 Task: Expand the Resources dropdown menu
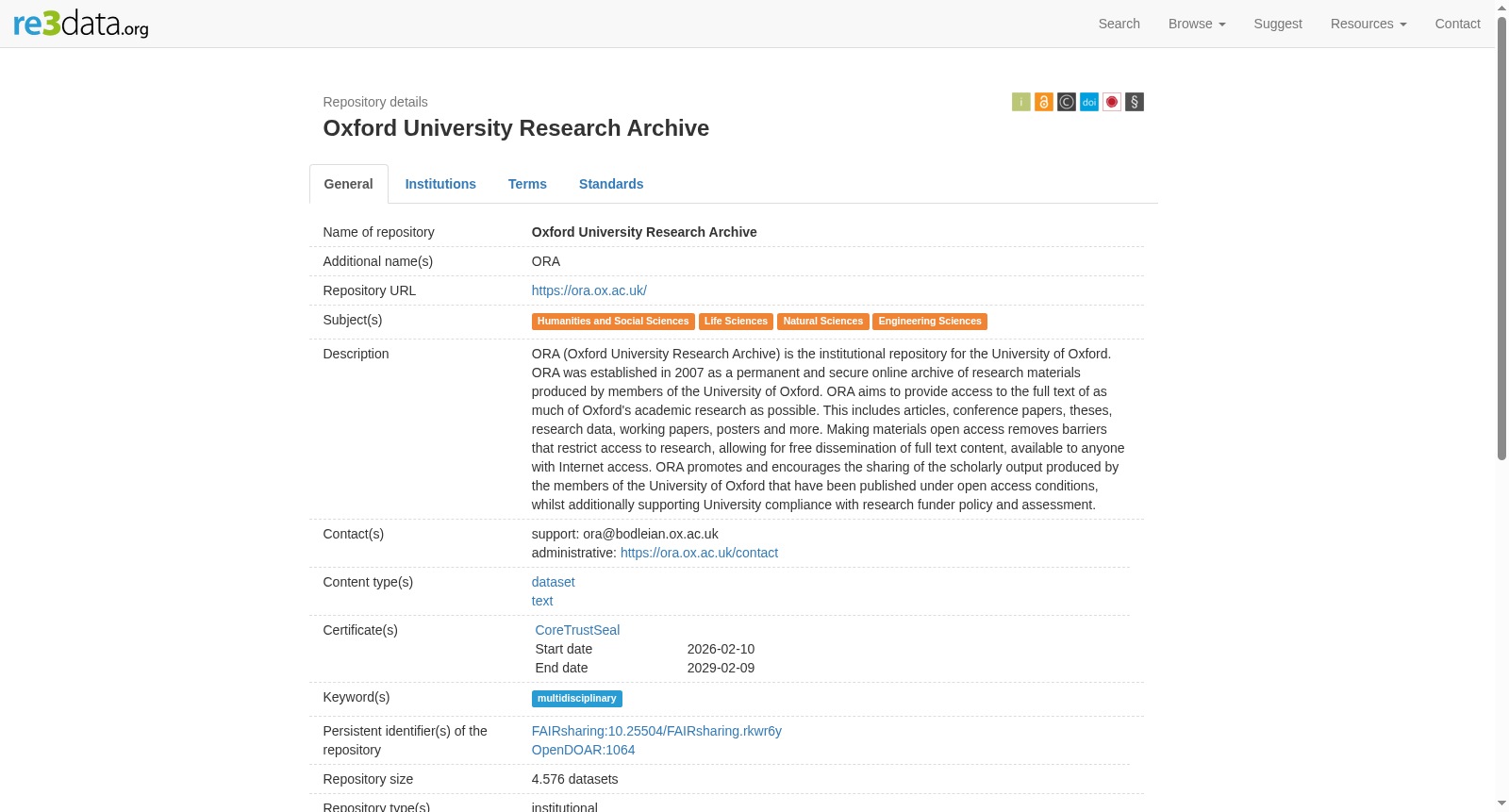click(1368, 24)
